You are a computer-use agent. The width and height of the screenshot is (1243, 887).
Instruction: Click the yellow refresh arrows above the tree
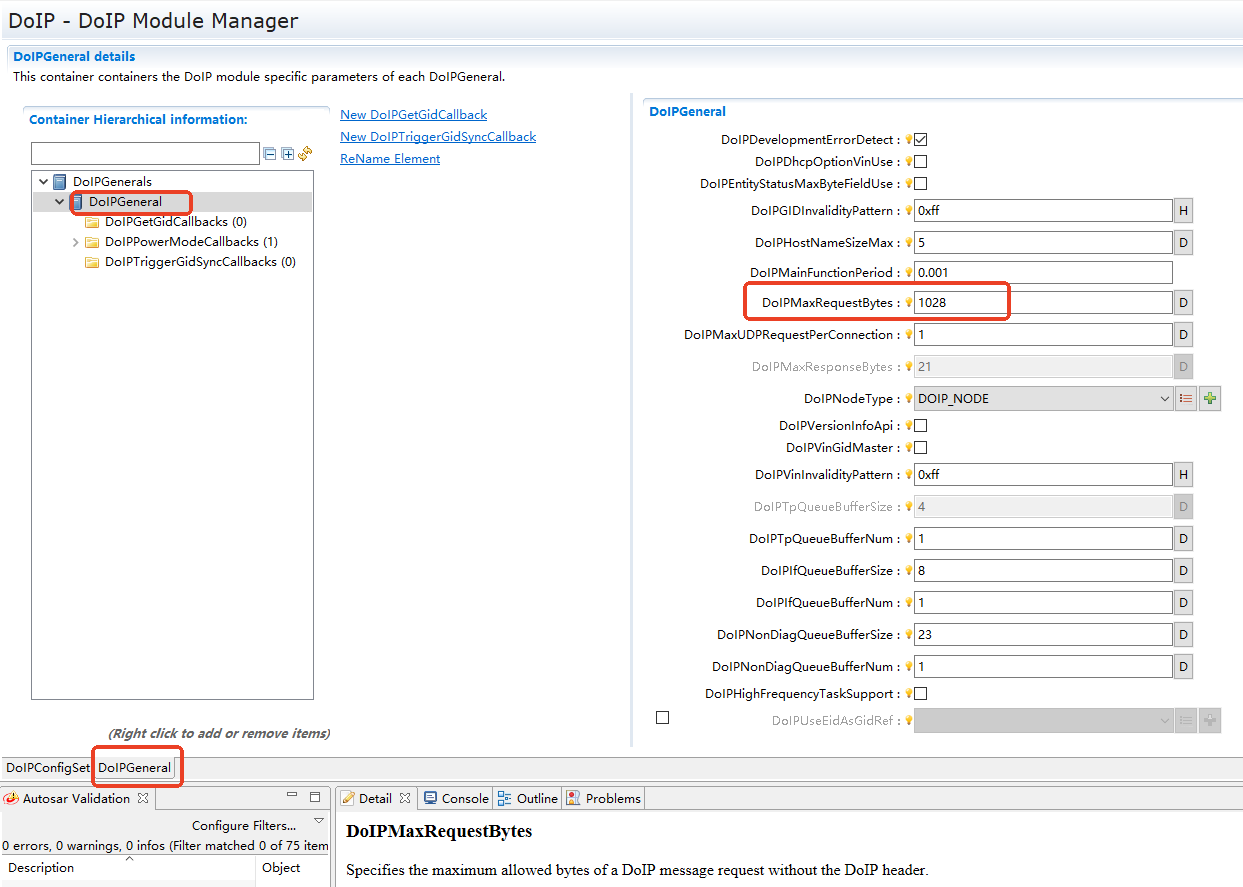point(305,154)
